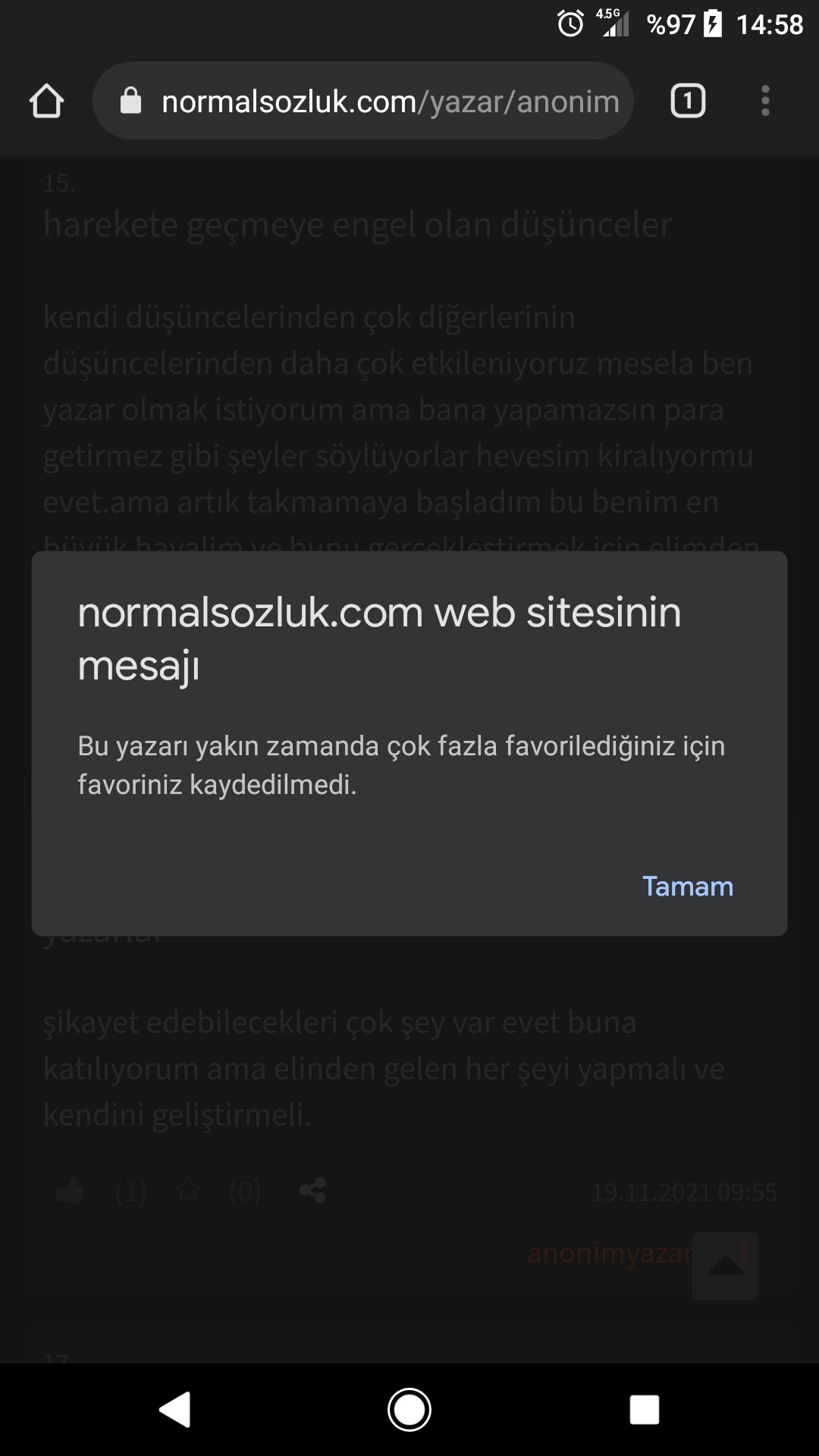Tap the entry timestamp 19.11.2021 09:55

[x=684, y=1192]
